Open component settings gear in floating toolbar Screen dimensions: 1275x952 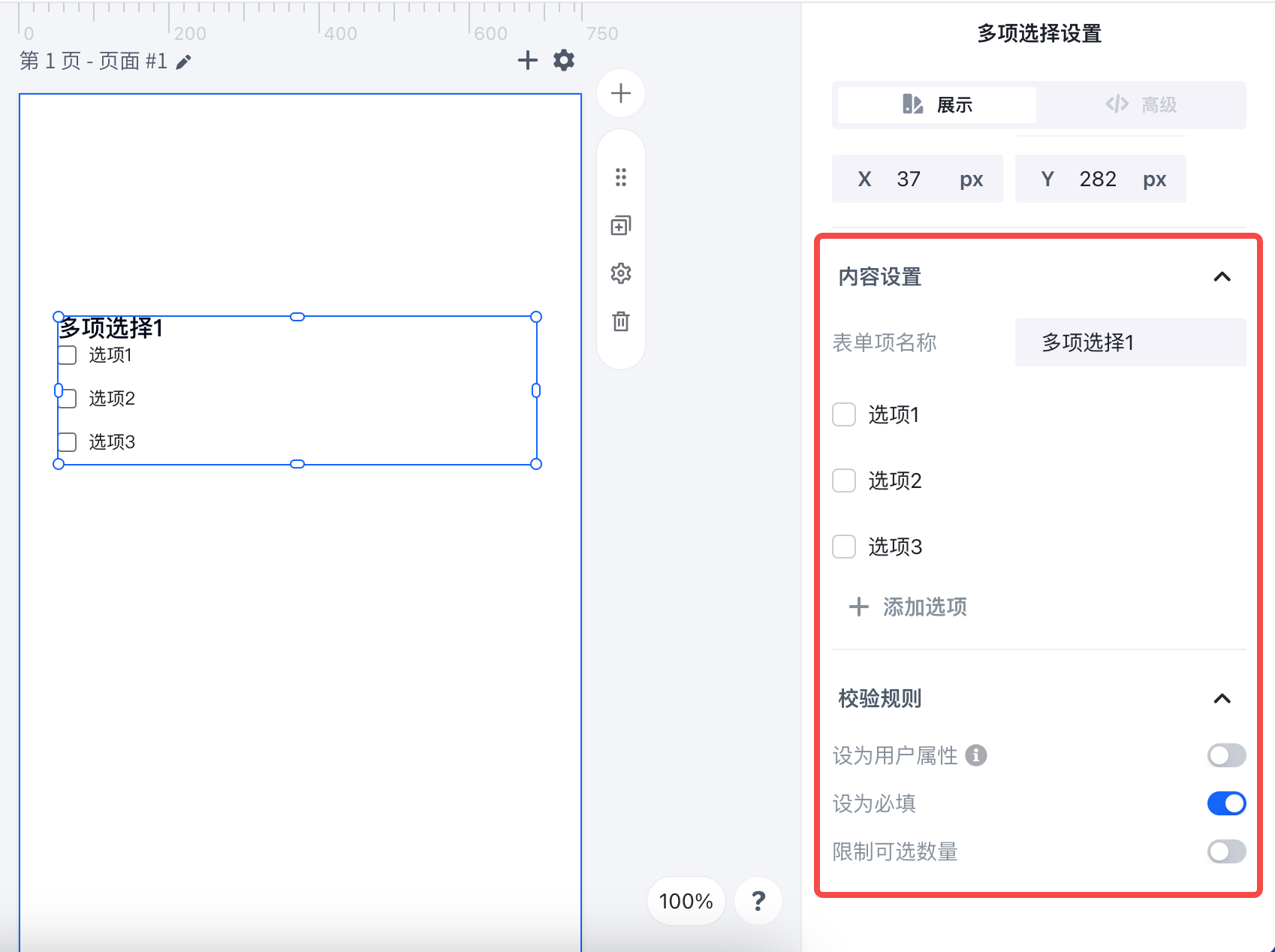(621, 273)
